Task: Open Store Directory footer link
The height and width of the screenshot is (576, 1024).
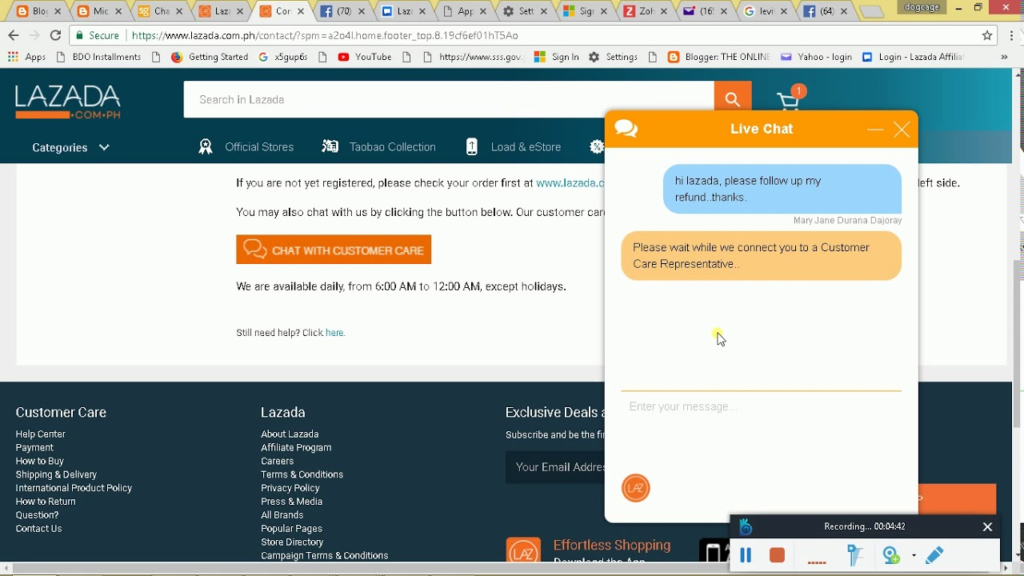Action: [x=292, y=542]
